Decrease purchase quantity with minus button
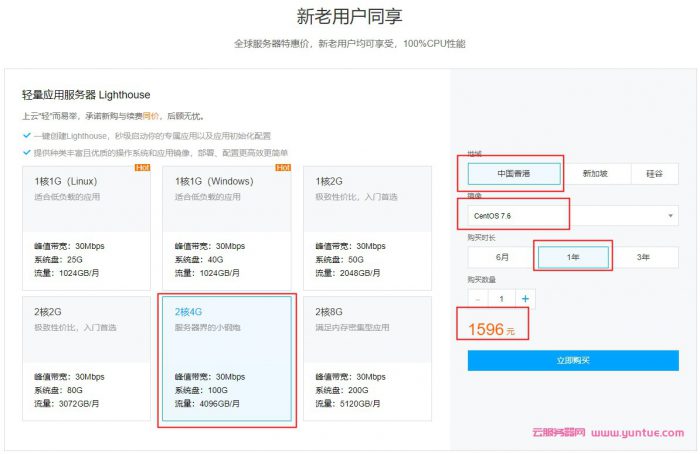Image resolution: width=700 pixels, height=454 pixels. [478, 298]
